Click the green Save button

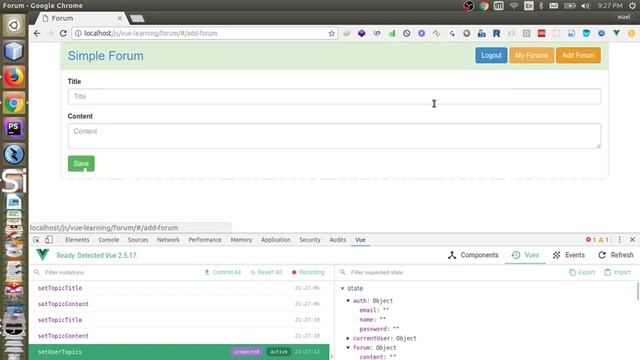pyautogui.click(x=81, y=164)
